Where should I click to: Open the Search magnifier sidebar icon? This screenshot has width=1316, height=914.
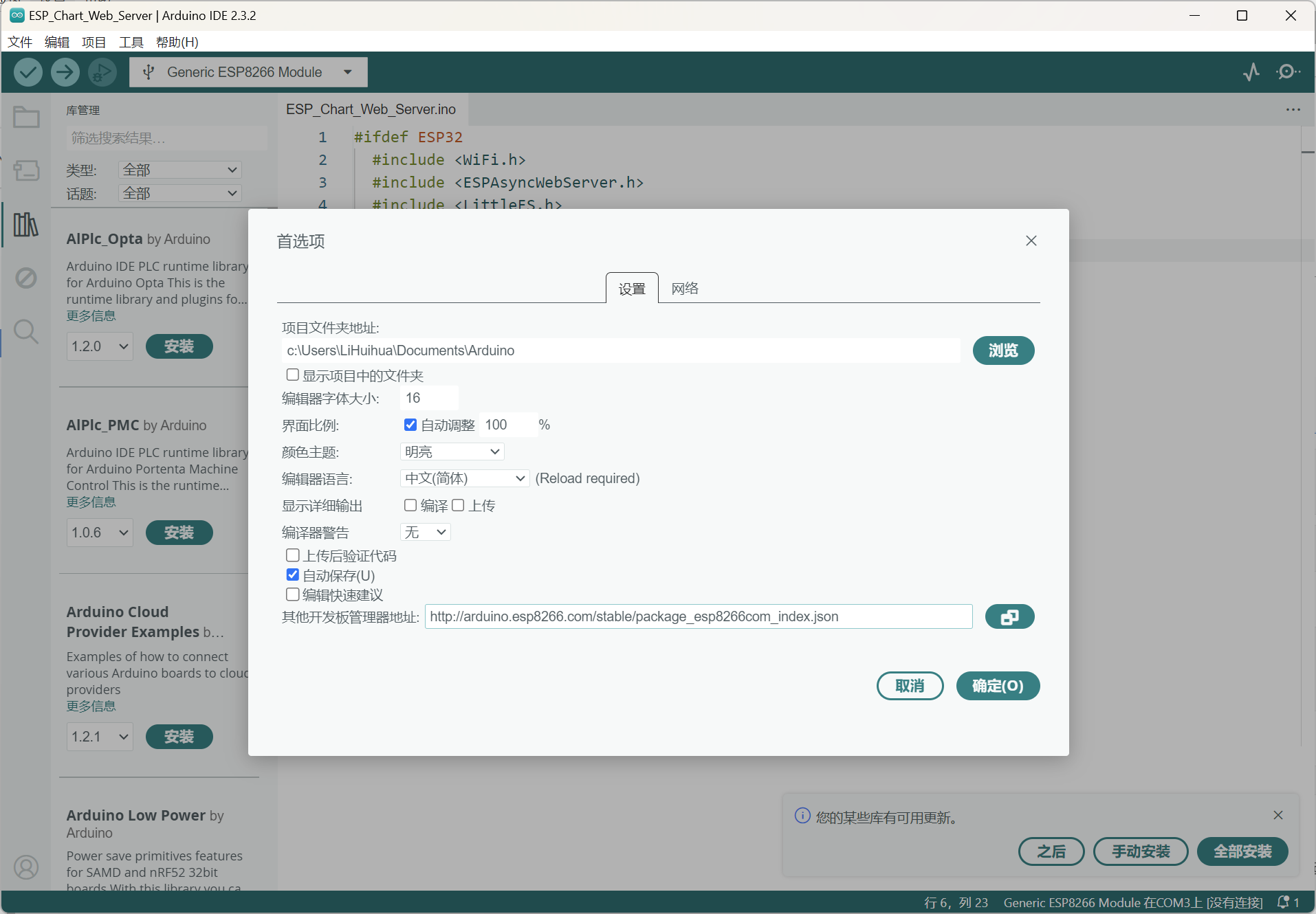(26, 332)
